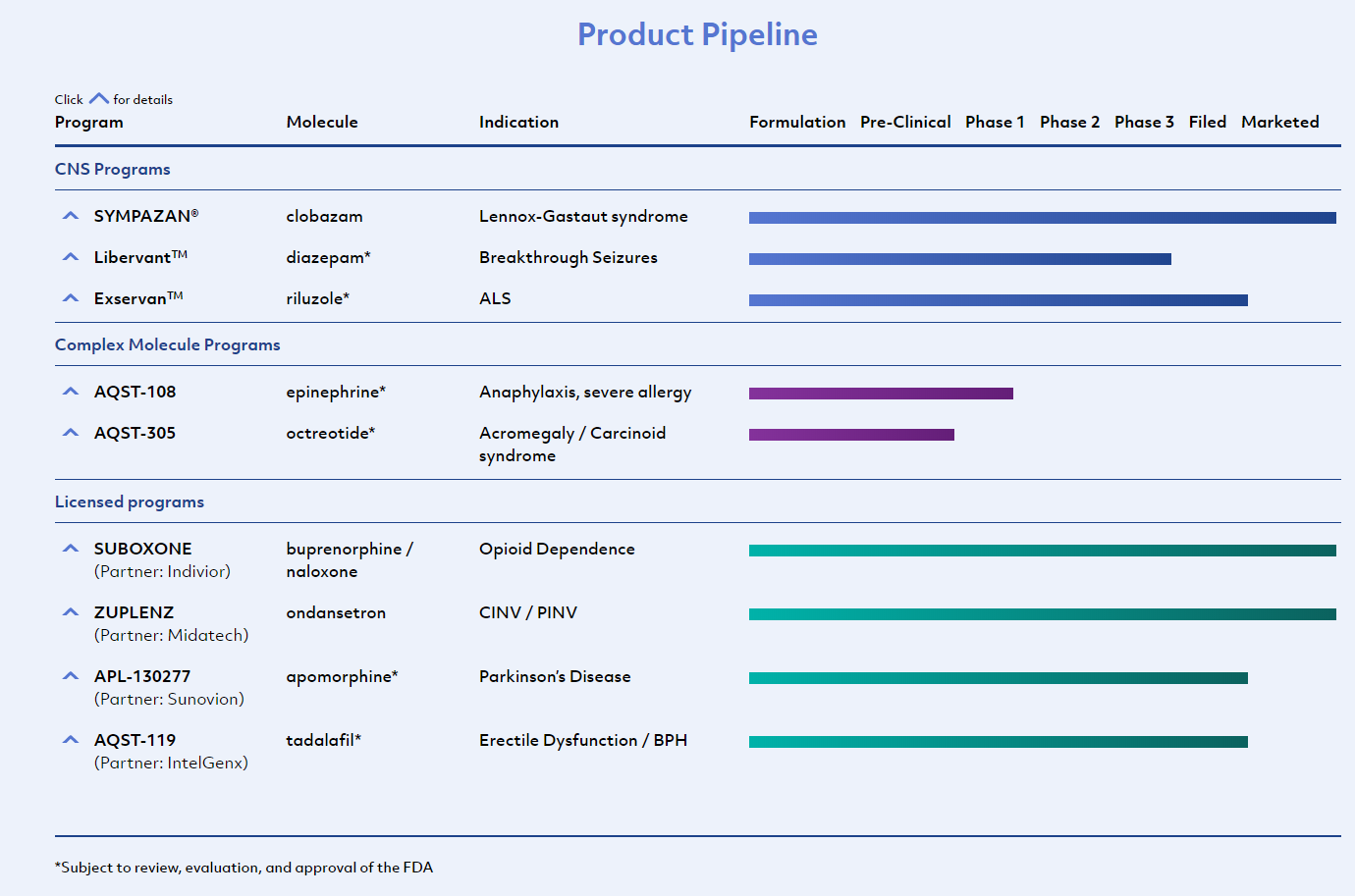
Task: Click the Phase 3 stage header
Action: tap(1144, 122)
